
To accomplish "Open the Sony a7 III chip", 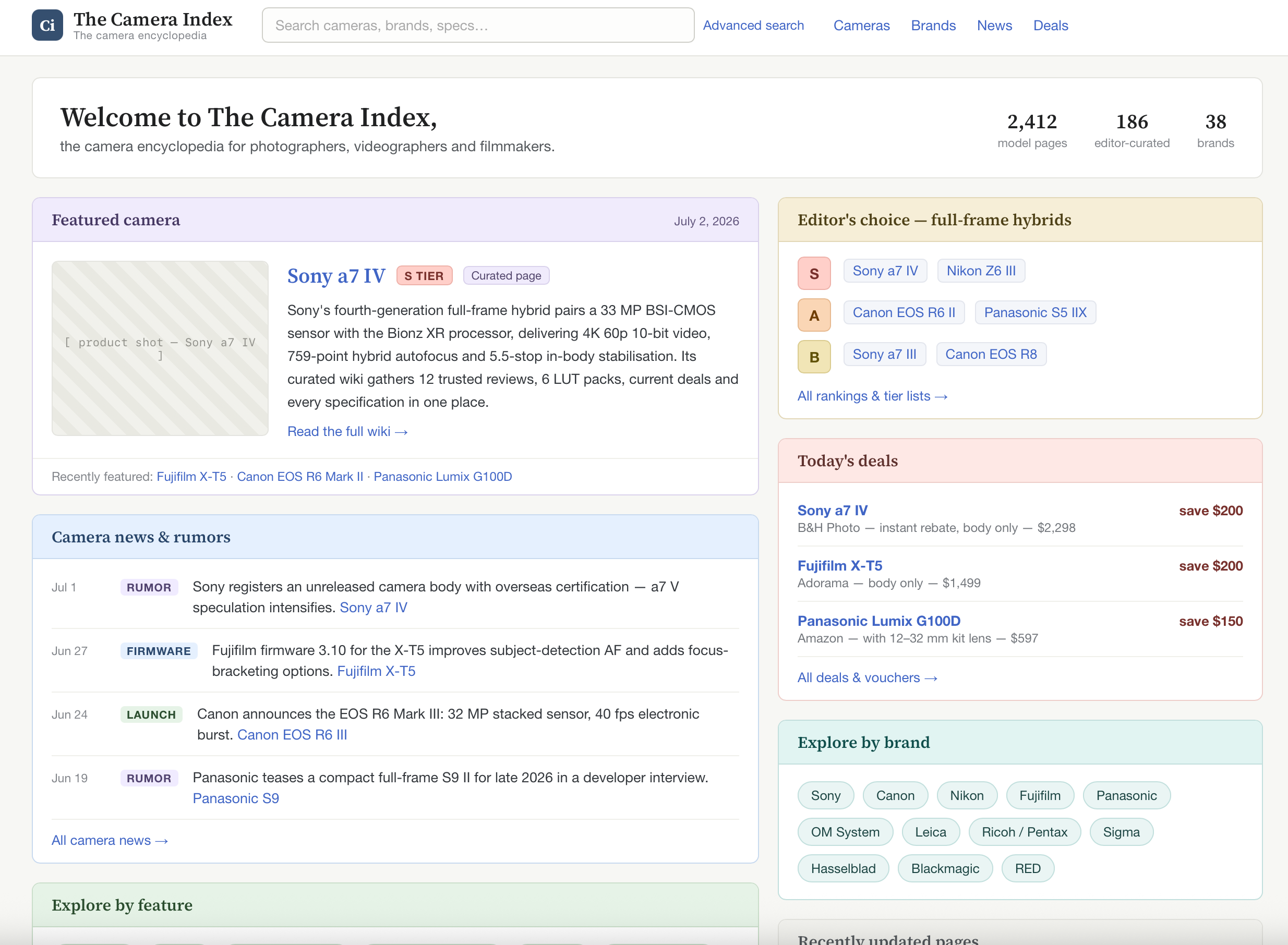I will click(885, 354).
